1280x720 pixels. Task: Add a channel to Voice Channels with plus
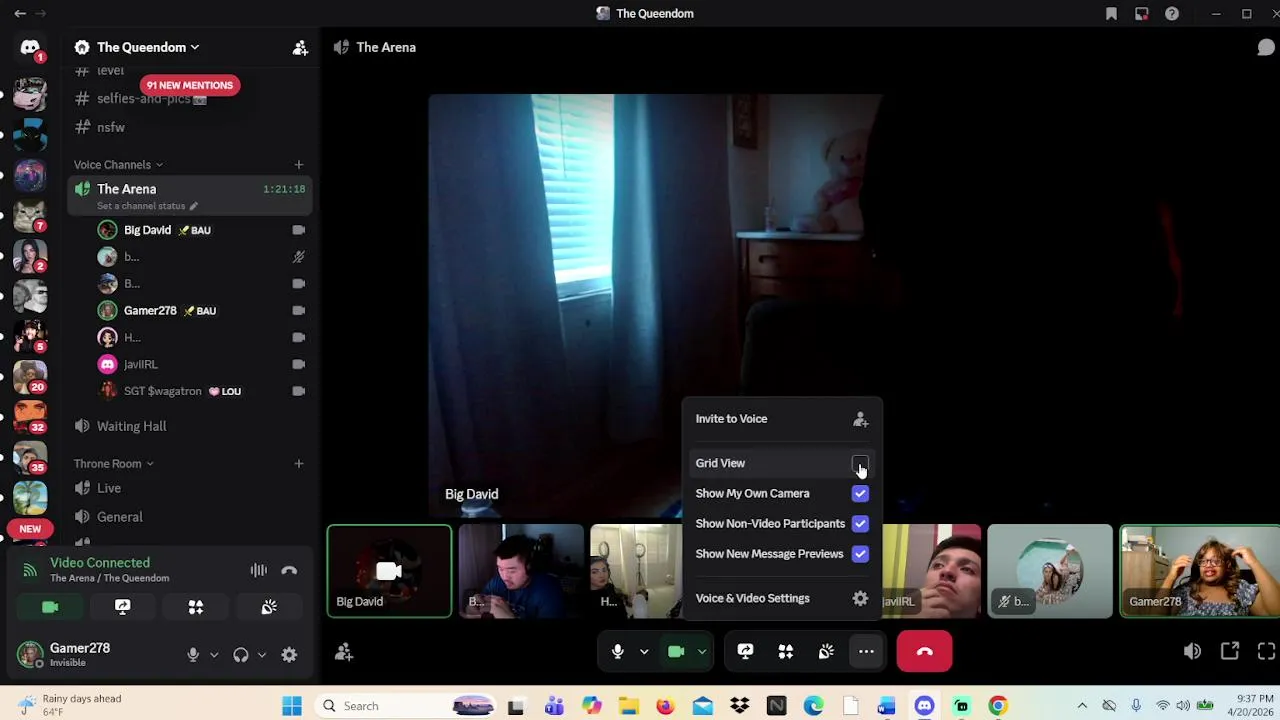tap(298, 165)
